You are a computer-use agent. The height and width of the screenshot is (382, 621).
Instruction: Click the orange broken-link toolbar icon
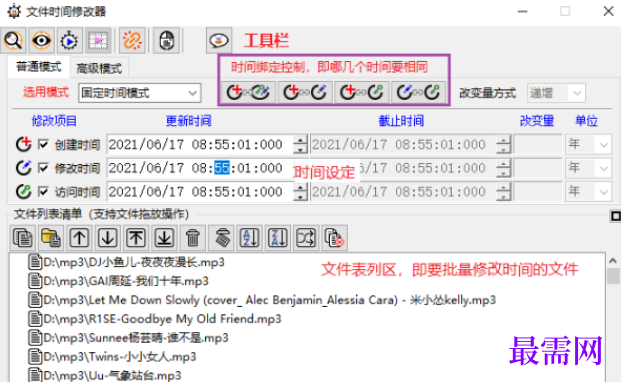(132, 40)
